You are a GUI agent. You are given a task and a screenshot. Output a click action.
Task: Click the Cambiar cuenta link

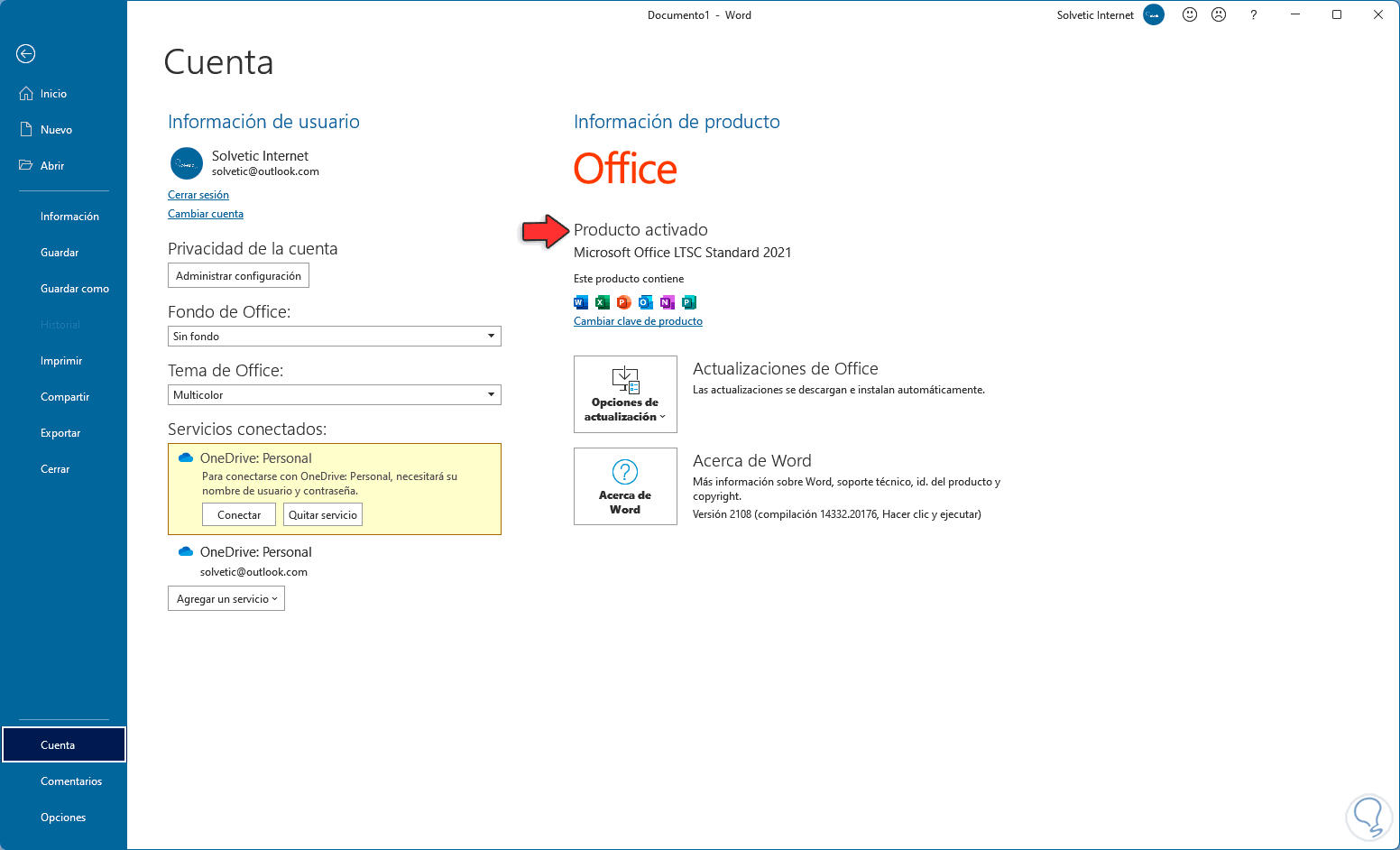206,214
